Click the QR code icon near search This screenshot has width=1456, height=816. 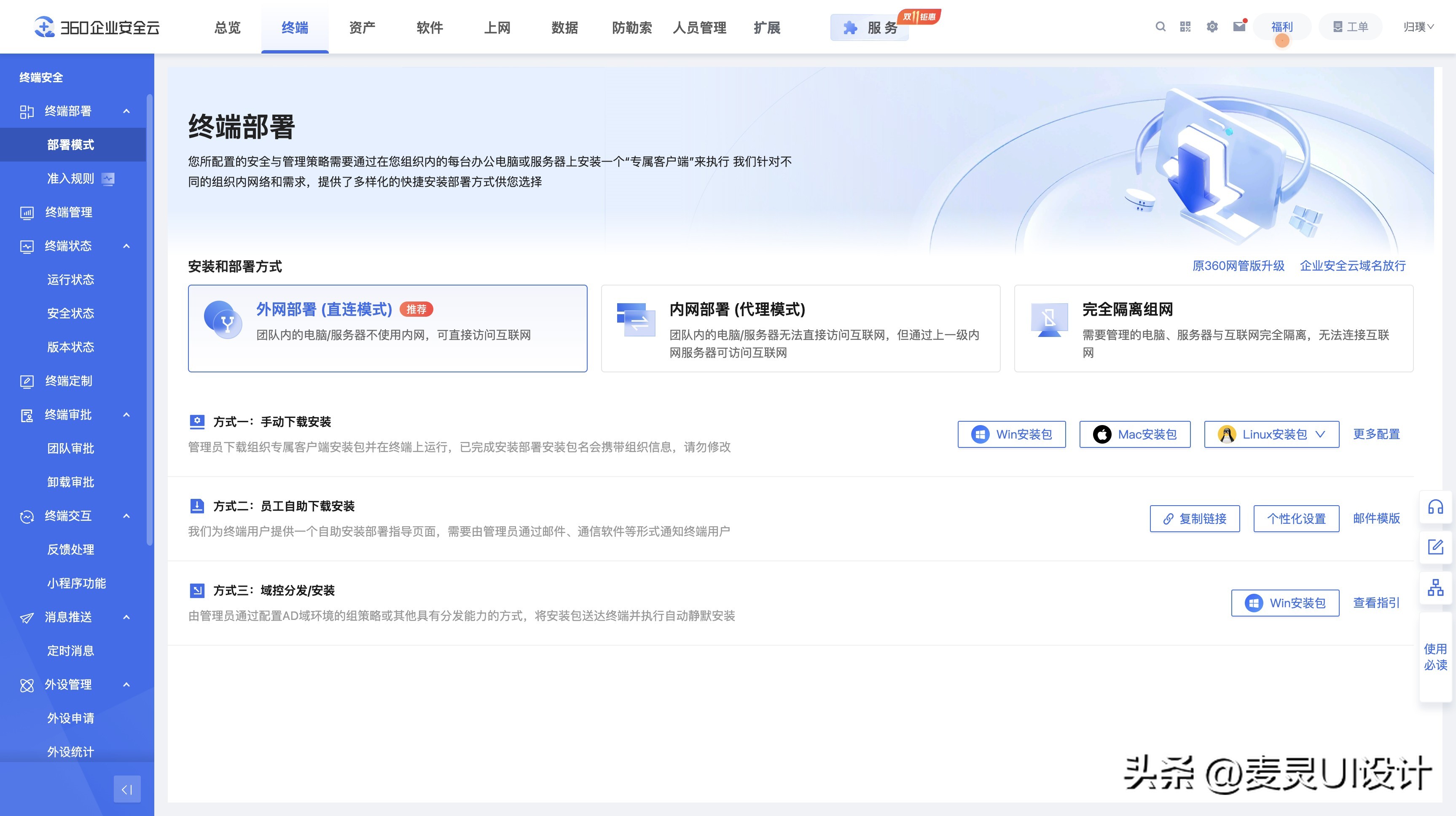click(x=1185, y=27)
